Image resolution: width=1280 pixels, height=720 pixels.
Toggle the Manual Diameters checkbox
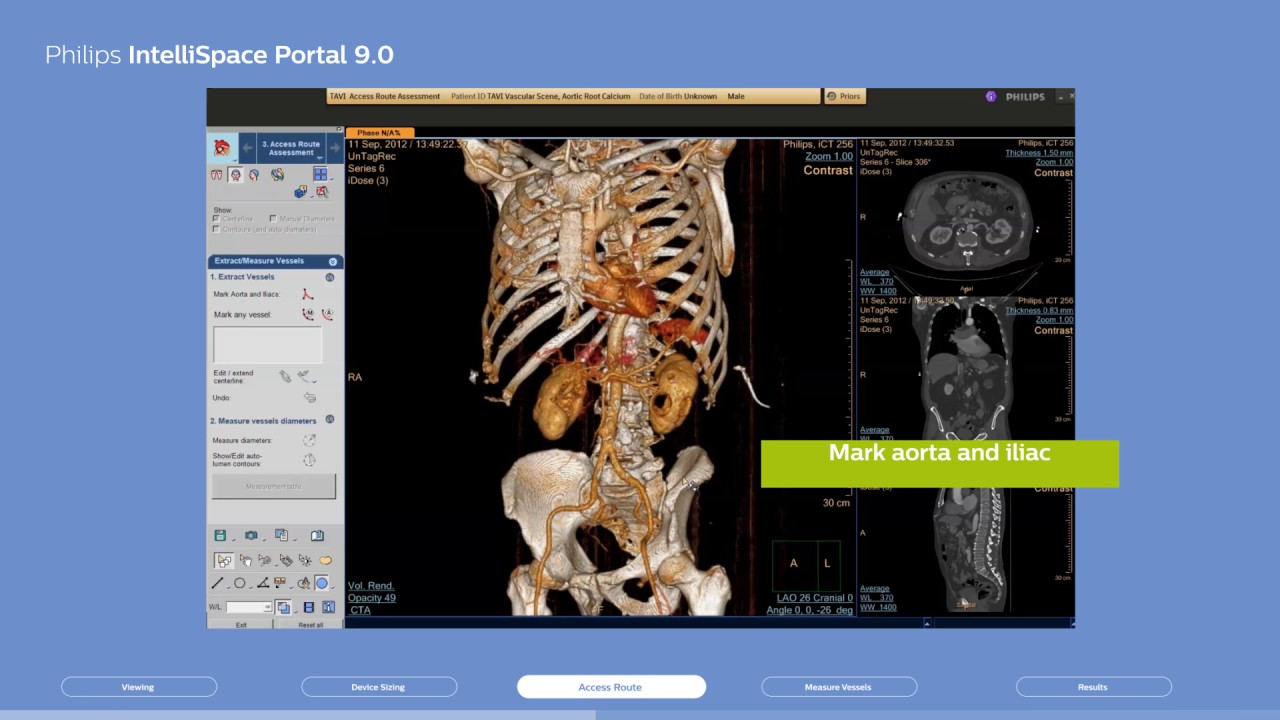[x=273, y=218]
